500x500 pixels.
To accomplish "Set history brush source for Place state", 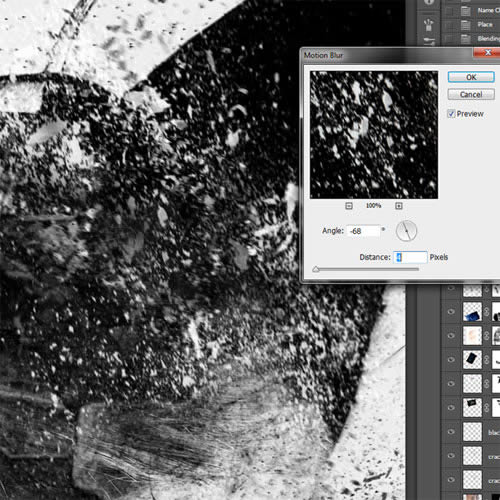I will pyautogui.click(x=450, y=25).
